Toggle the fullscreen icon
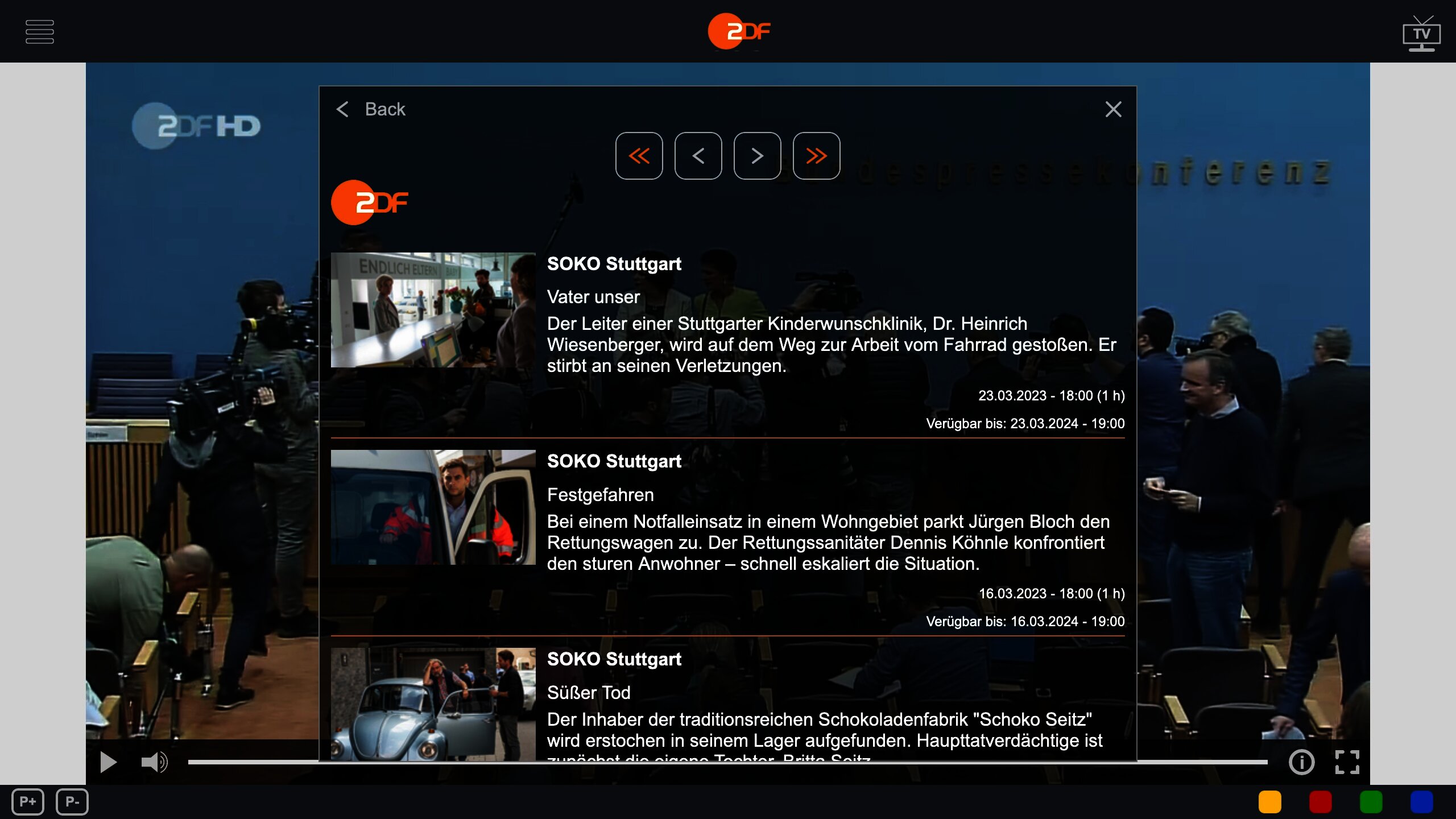1456x819 pixels. (1347, 762)
